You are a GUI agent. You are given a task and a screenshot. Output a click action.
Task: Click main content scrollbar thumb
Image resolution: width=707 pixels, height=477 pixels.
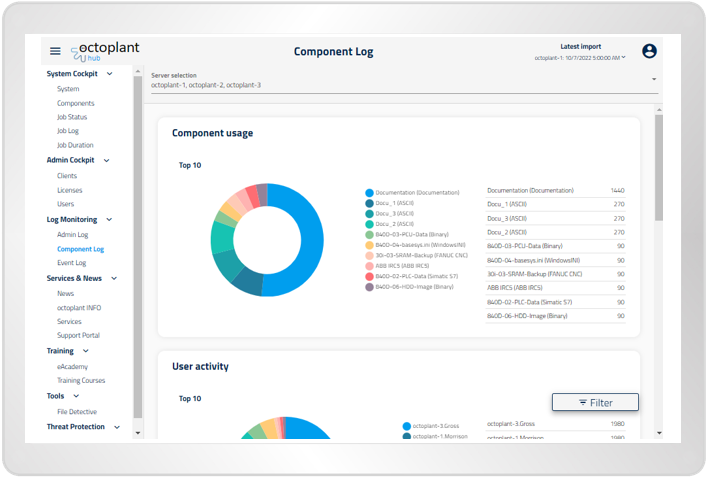pos(659,167)
